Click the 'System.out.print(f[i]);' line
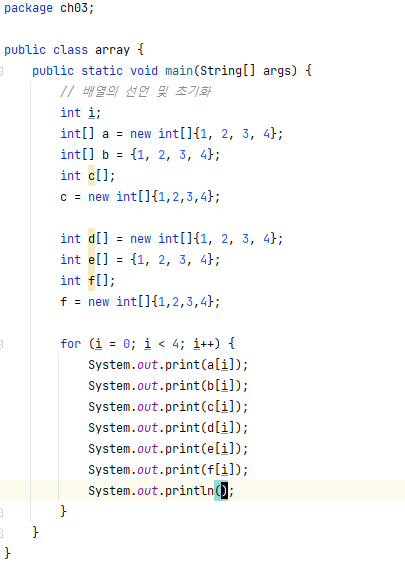The height and width of the screenshot is (566, 405). click(168, 469)
